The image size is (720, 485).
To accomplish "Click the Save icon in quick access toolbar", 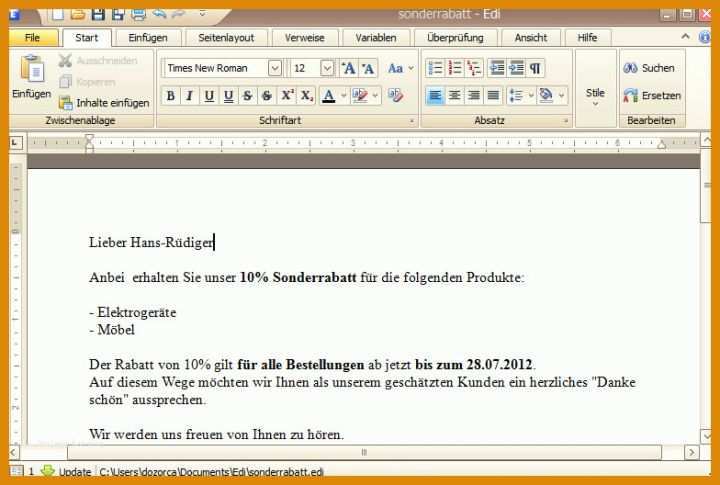I will click(x=98, y=14).
